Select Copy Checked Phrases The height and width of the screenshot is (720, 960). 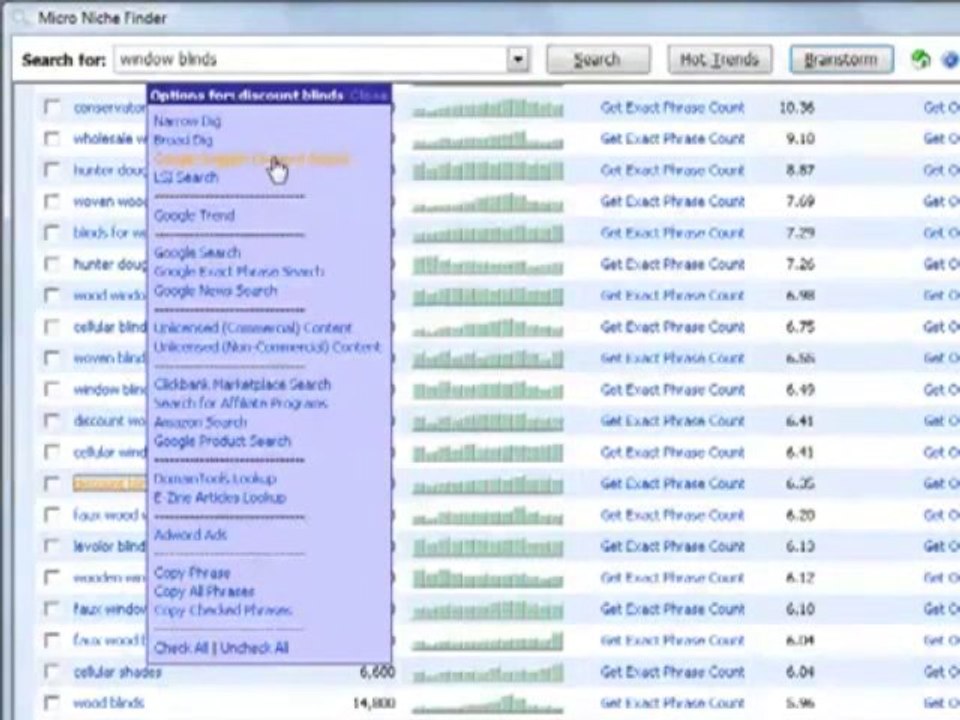(223, 610)
